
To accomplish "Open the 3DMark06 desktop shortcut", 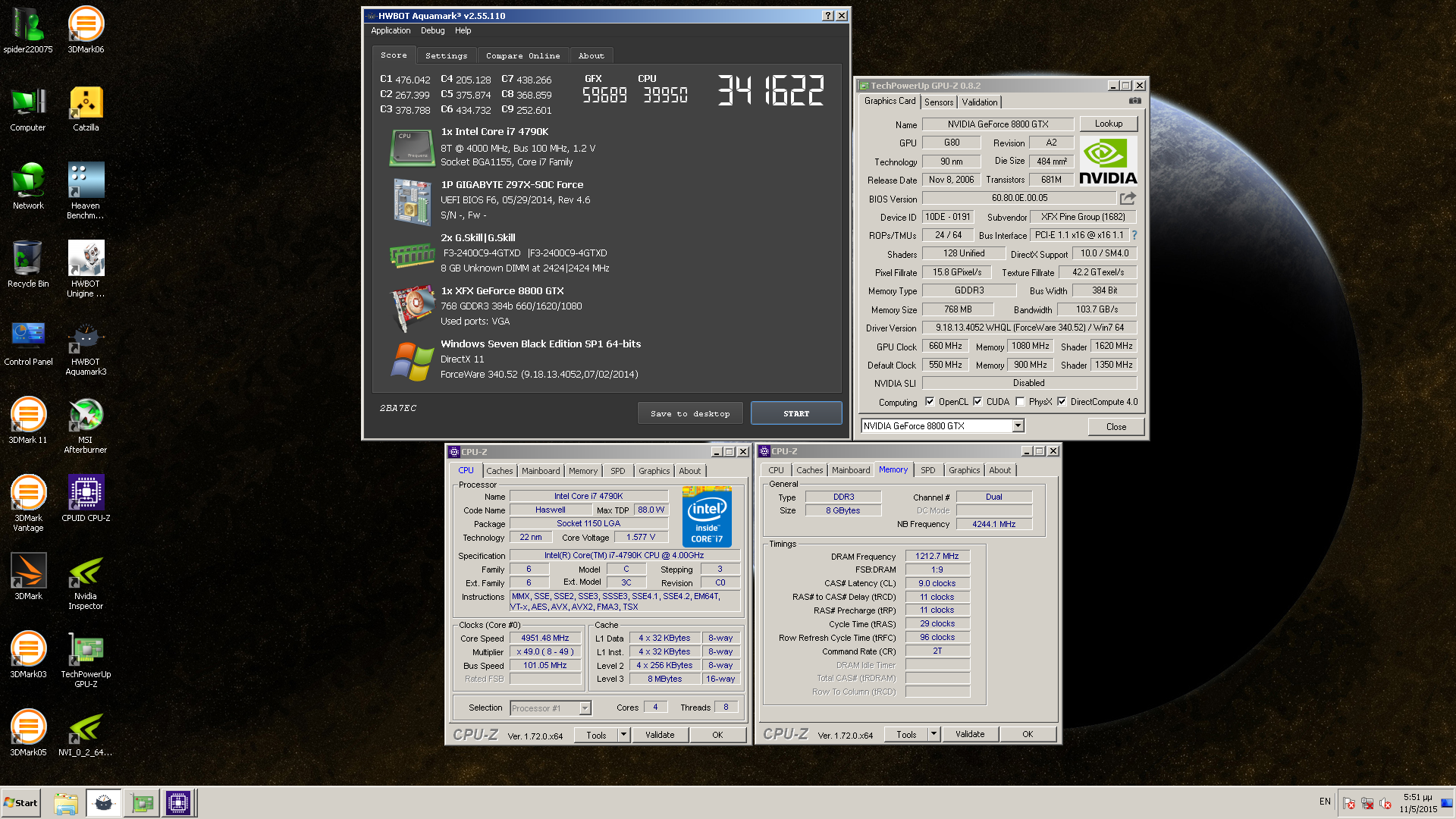I will click(86, 30).
